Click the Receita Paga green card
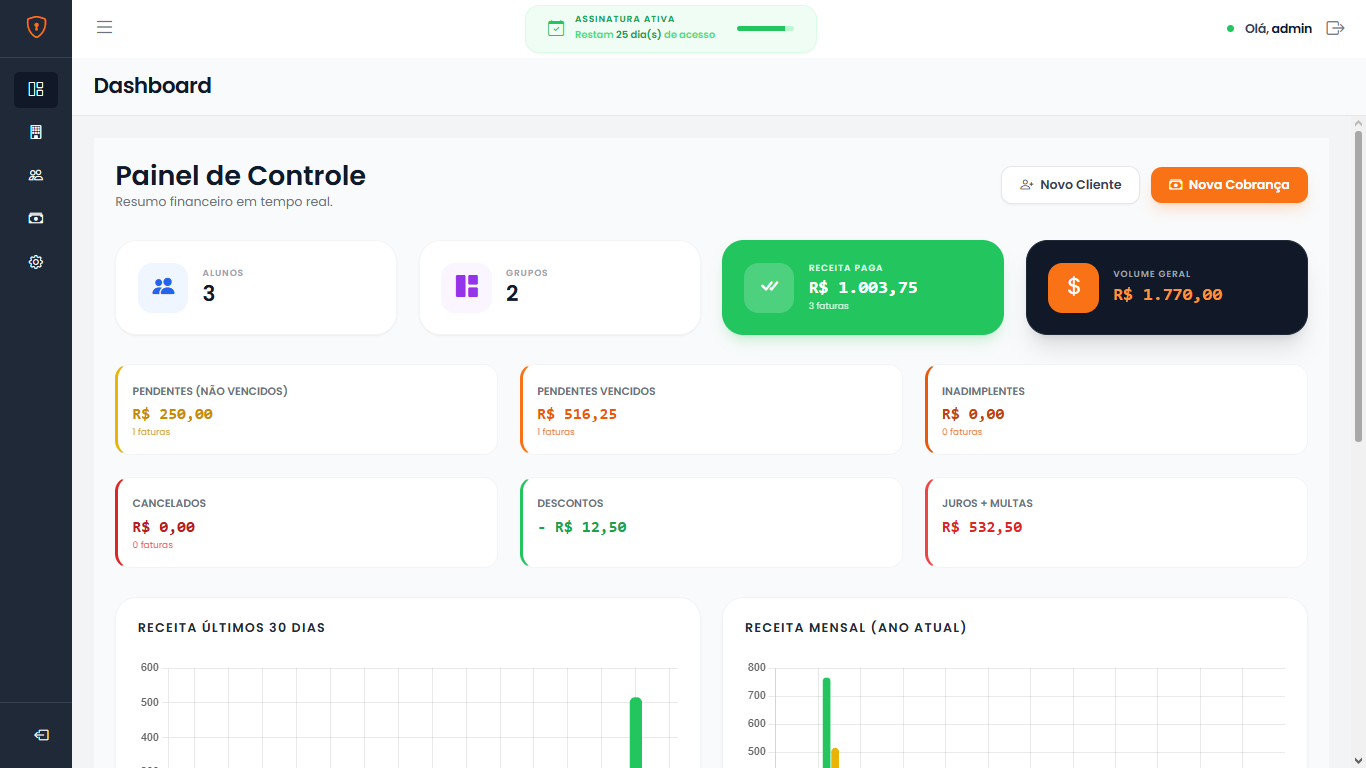 coord(862,288)
